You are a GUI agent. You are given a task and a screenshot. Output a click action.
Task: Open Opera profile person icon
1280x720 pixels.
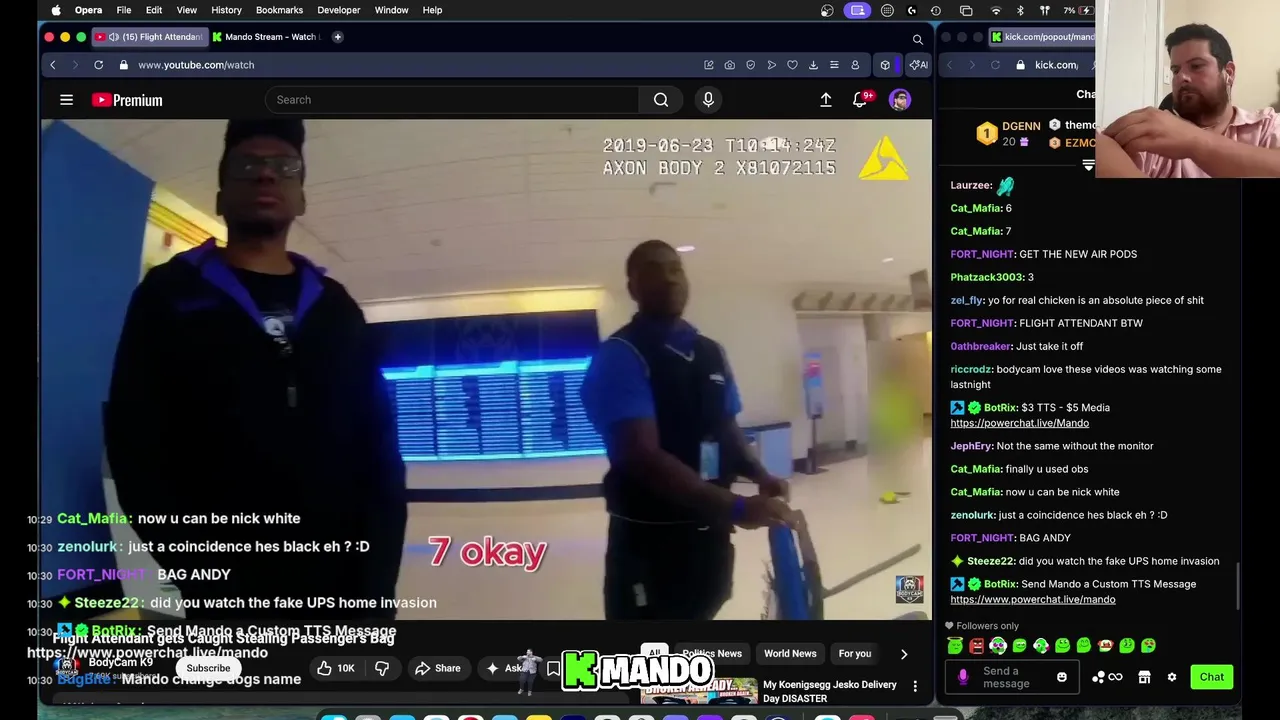pyautogui.click(x=855, y=65)
